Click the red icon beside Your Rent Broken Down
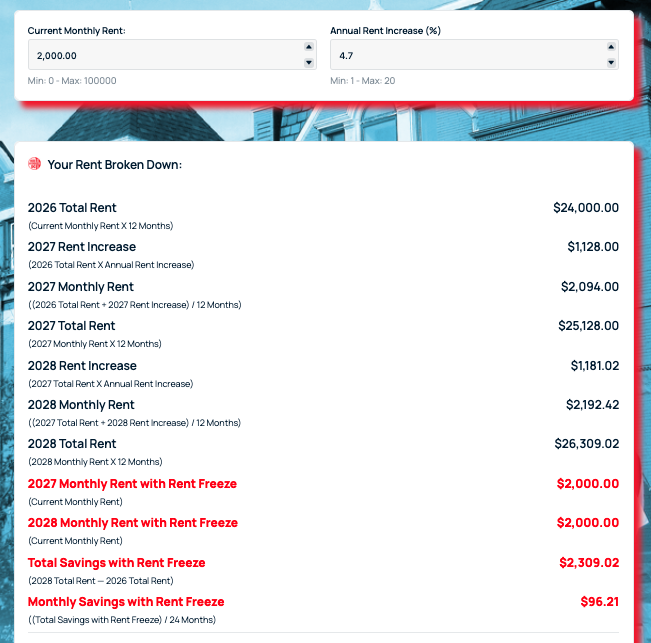651x643 pixels. pos(34,164)
